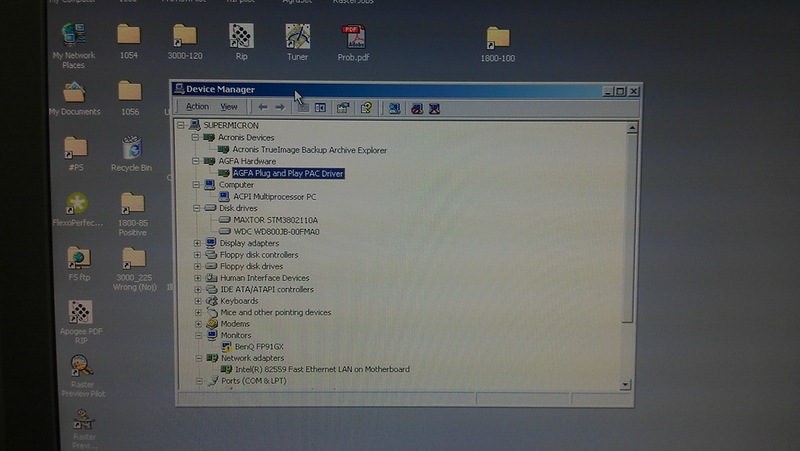Expand the IDE ATA/ATAPI controllers node
This screenshot has width=800, height=451.
(197, 289)
